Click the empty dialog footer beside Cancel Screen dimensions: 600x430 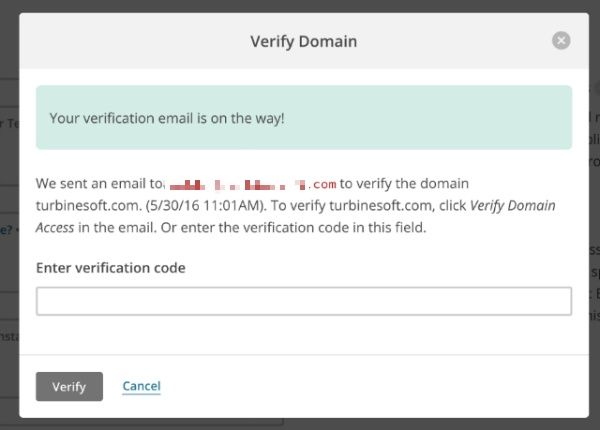(x=375, y=386)
